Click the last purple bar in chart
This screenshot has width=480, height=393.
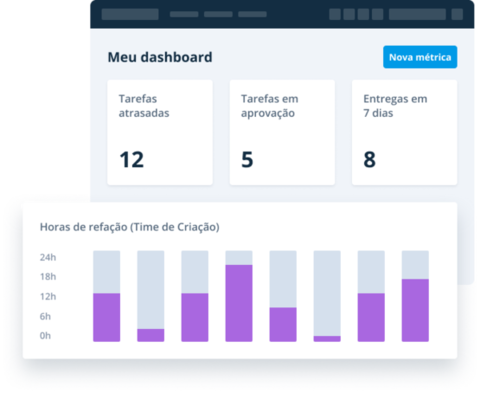415,310
